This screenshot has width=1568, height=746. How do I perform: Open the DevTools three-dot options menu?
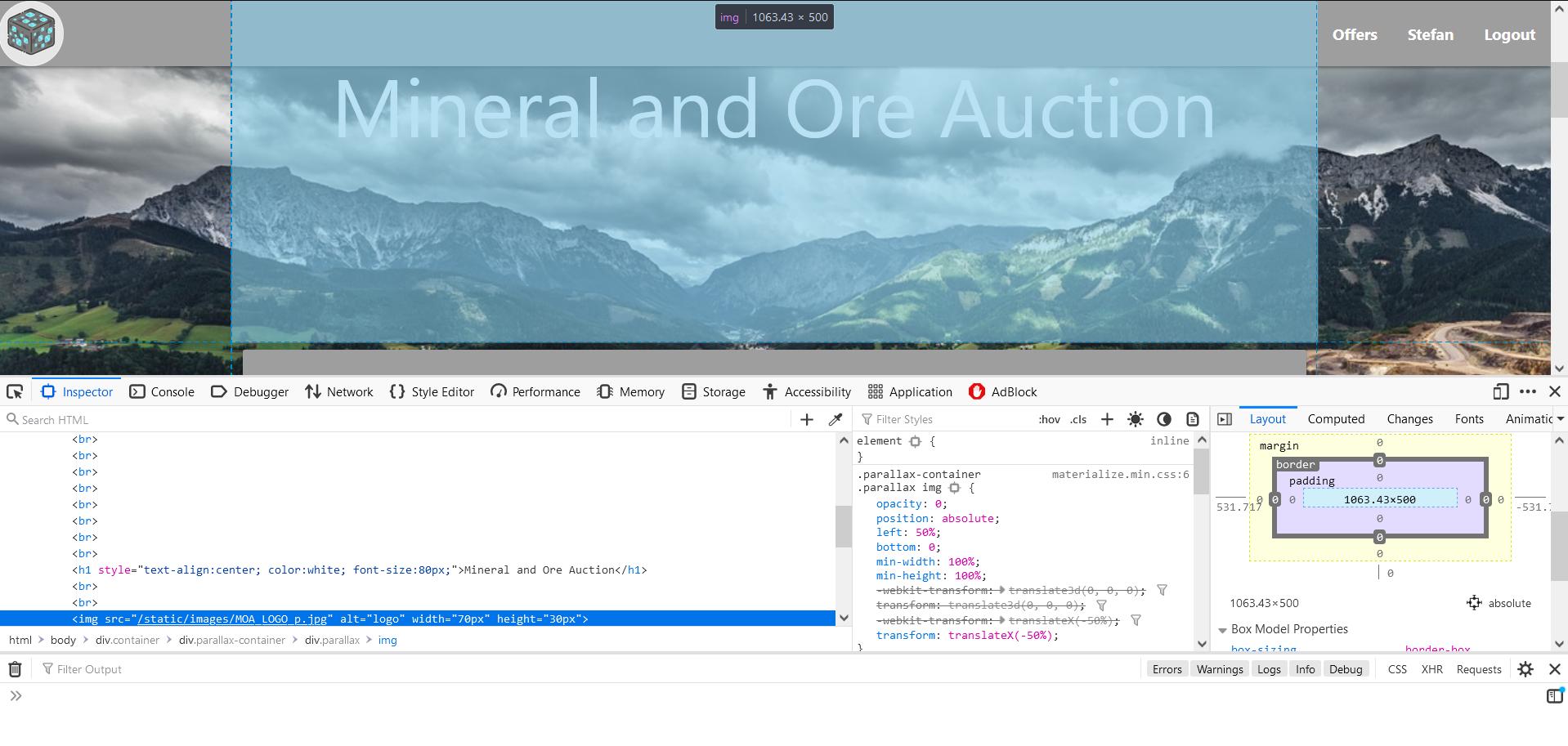pos(1528,391)
